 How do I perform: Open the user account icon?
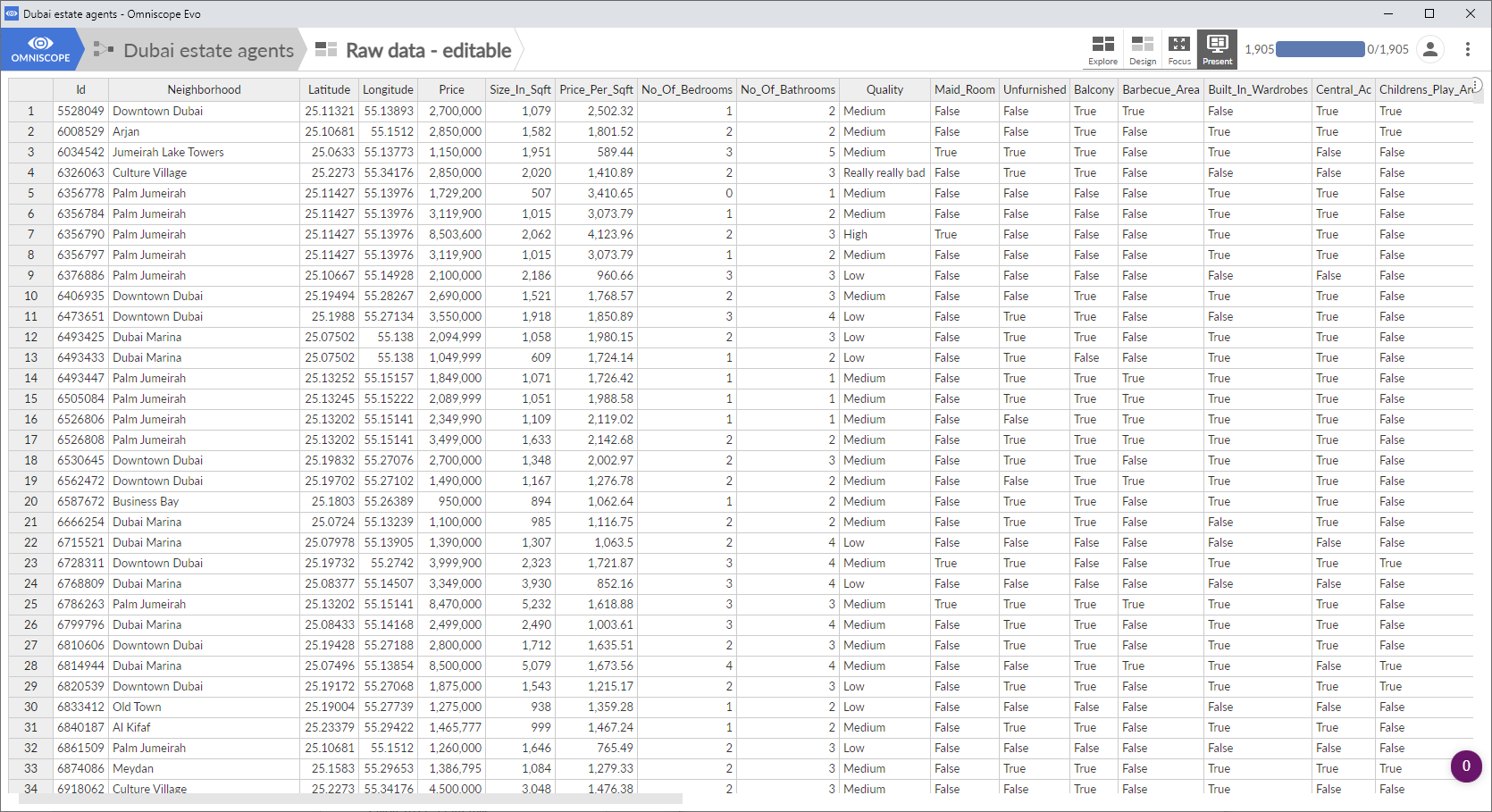[1430, 50]
